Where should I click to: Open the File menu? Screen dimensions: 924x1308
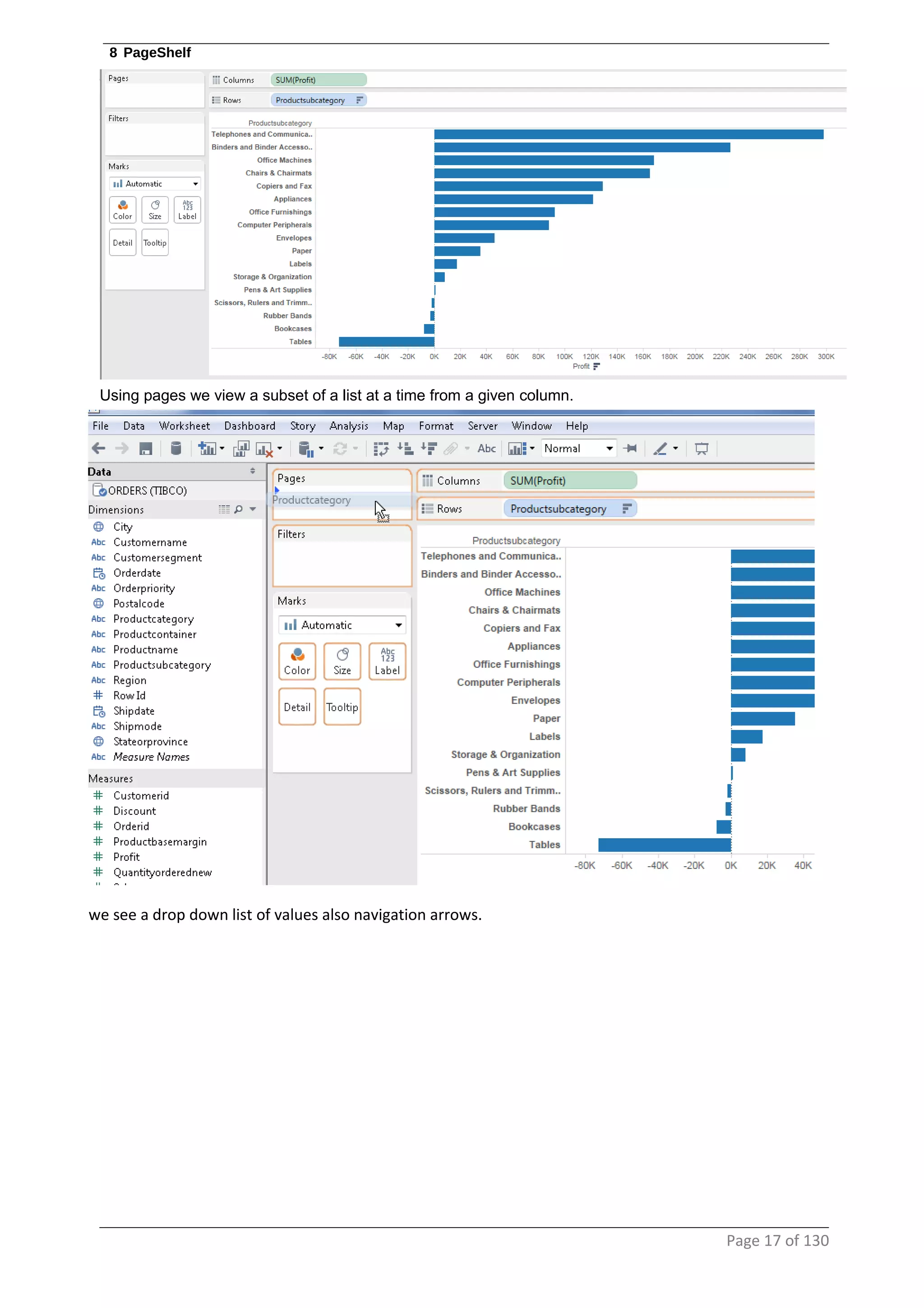(101, 426)
